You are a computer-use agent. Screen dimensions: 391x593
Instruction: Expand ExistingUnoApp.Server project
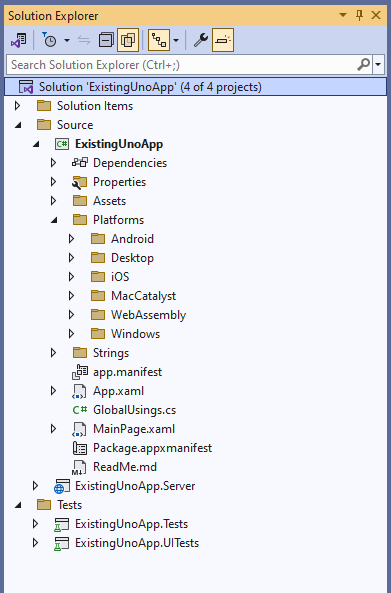click(x=35, y=486)
